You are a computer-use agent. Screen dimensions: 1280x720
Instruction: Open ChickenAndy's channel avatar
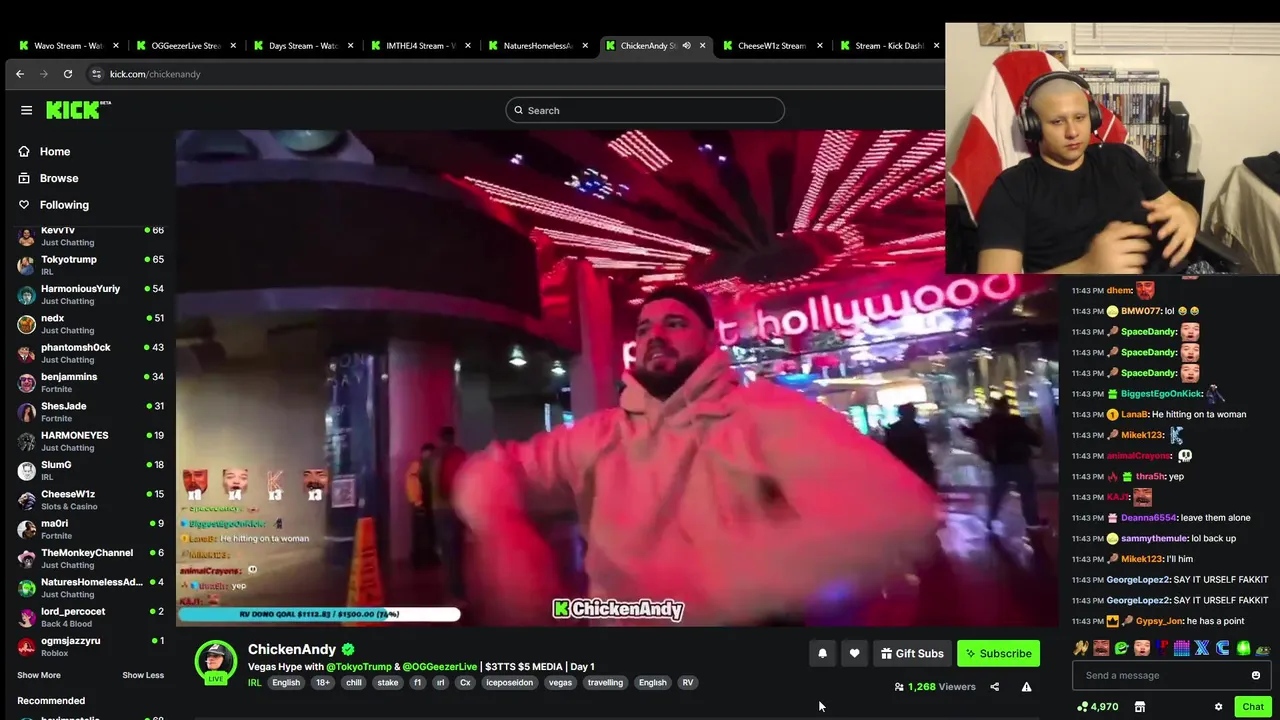[x=215, y=662]
